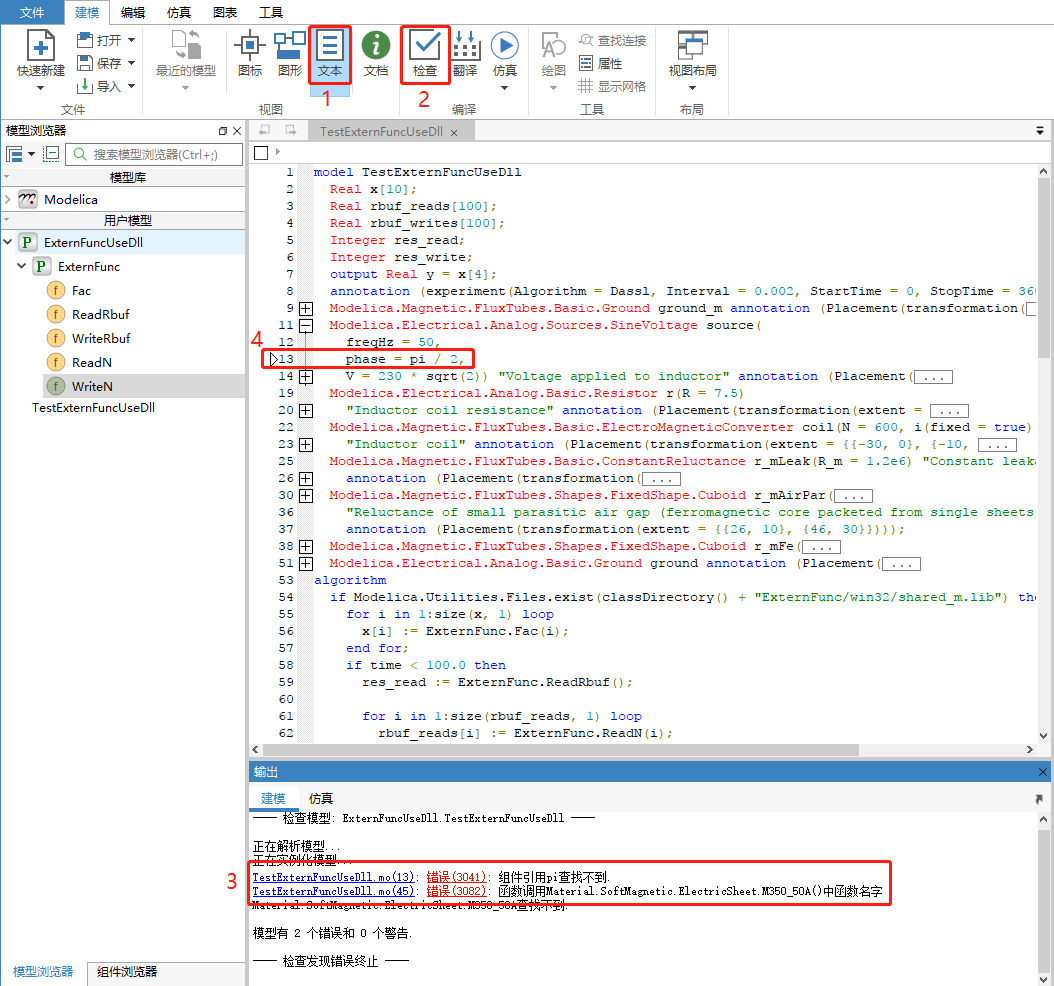
Task: Switch to 图标 icon view
Action: click(250, 54)
